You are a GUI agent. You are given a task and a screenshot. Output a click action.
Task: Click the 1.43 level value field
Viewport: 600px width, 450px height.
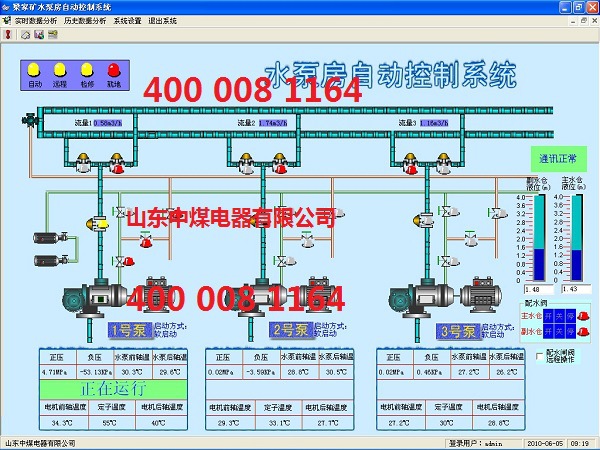pyautogui.click(x=575, y=289)
